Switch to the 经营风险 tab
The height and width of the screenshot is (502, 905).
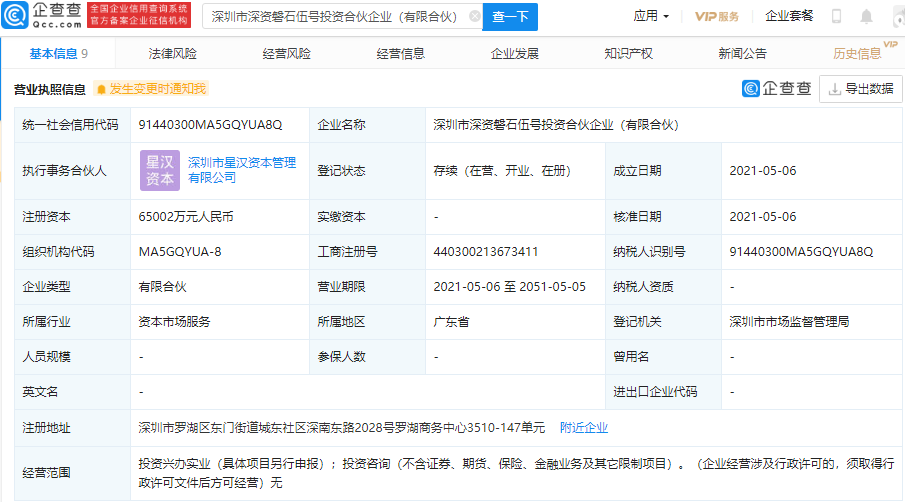pyautogui.click(x=286, y=54)
